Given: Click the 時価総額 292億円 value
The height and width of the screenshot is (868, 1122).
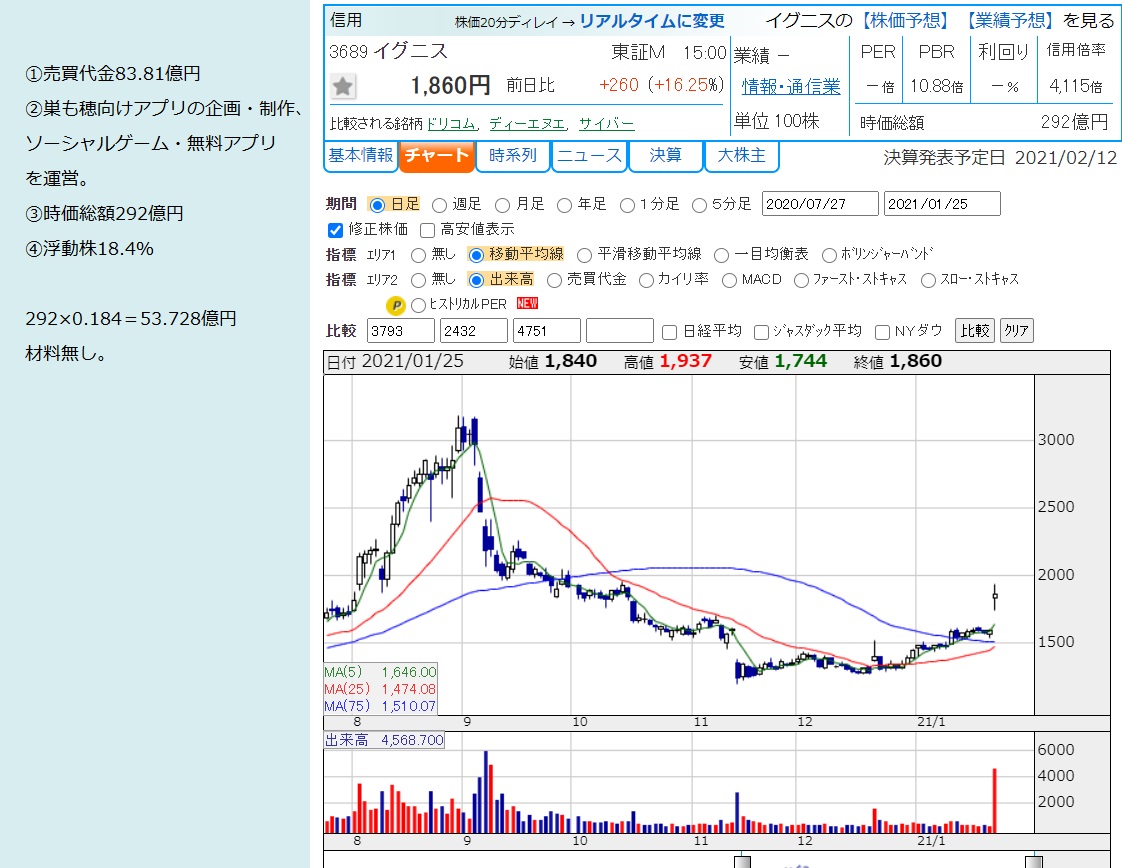Looking at the screenshot, I should pyautogui.click(x=1074, y=122).
